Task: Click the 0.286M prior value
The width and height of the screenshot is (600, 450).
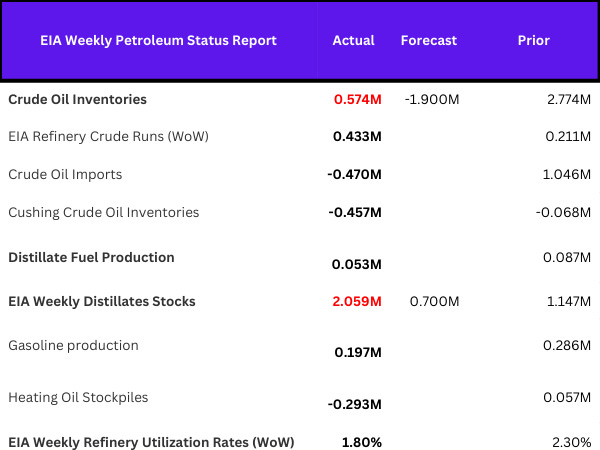Action: 567,346
